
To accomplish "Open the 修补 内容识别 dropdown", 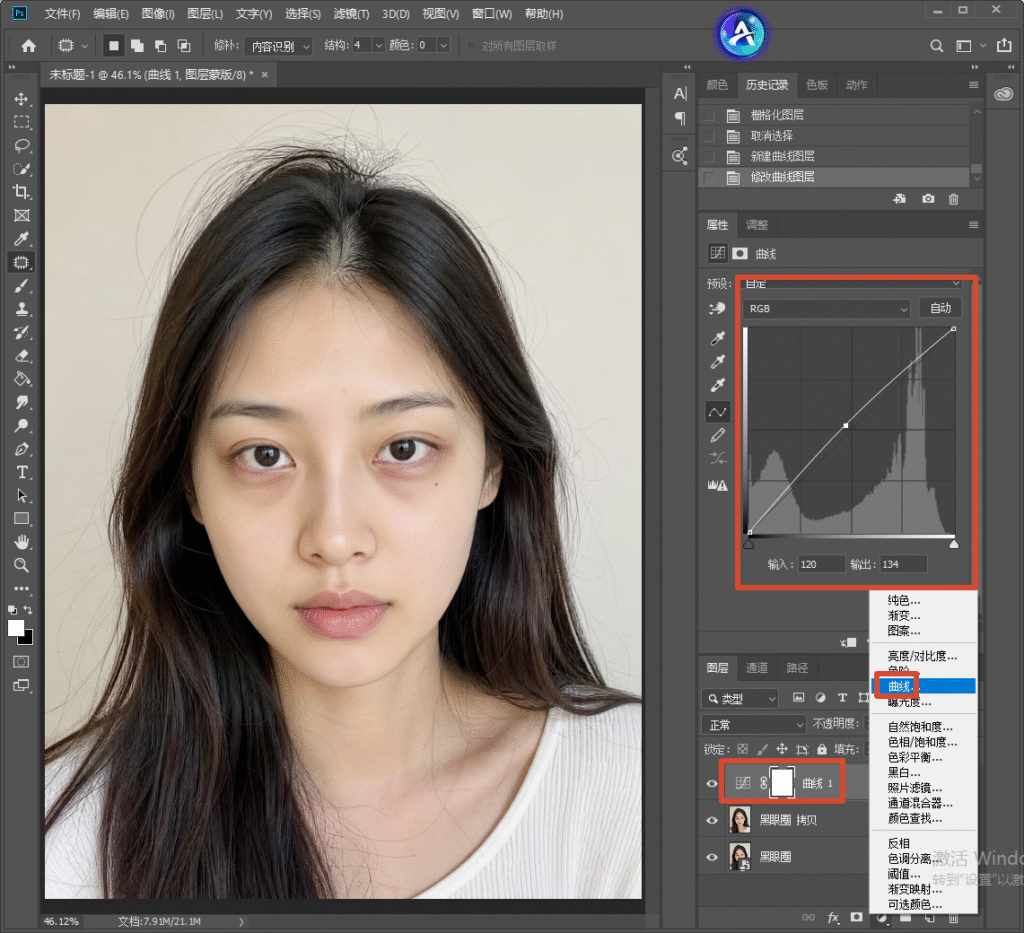I will pyautogui.click(x=279, y=46).
